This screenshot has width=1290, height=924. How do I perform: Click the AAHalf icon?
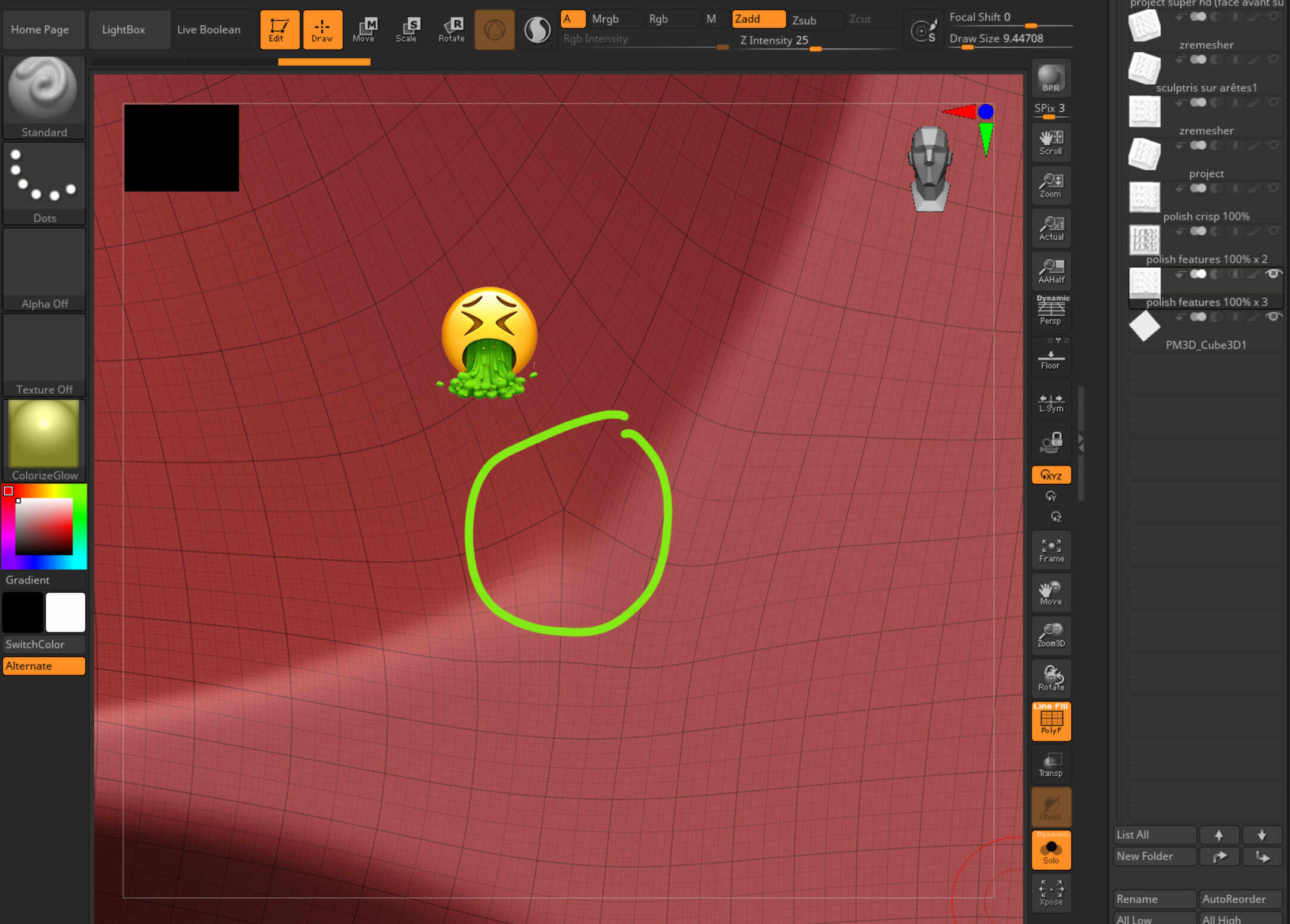pos(1051,271)
